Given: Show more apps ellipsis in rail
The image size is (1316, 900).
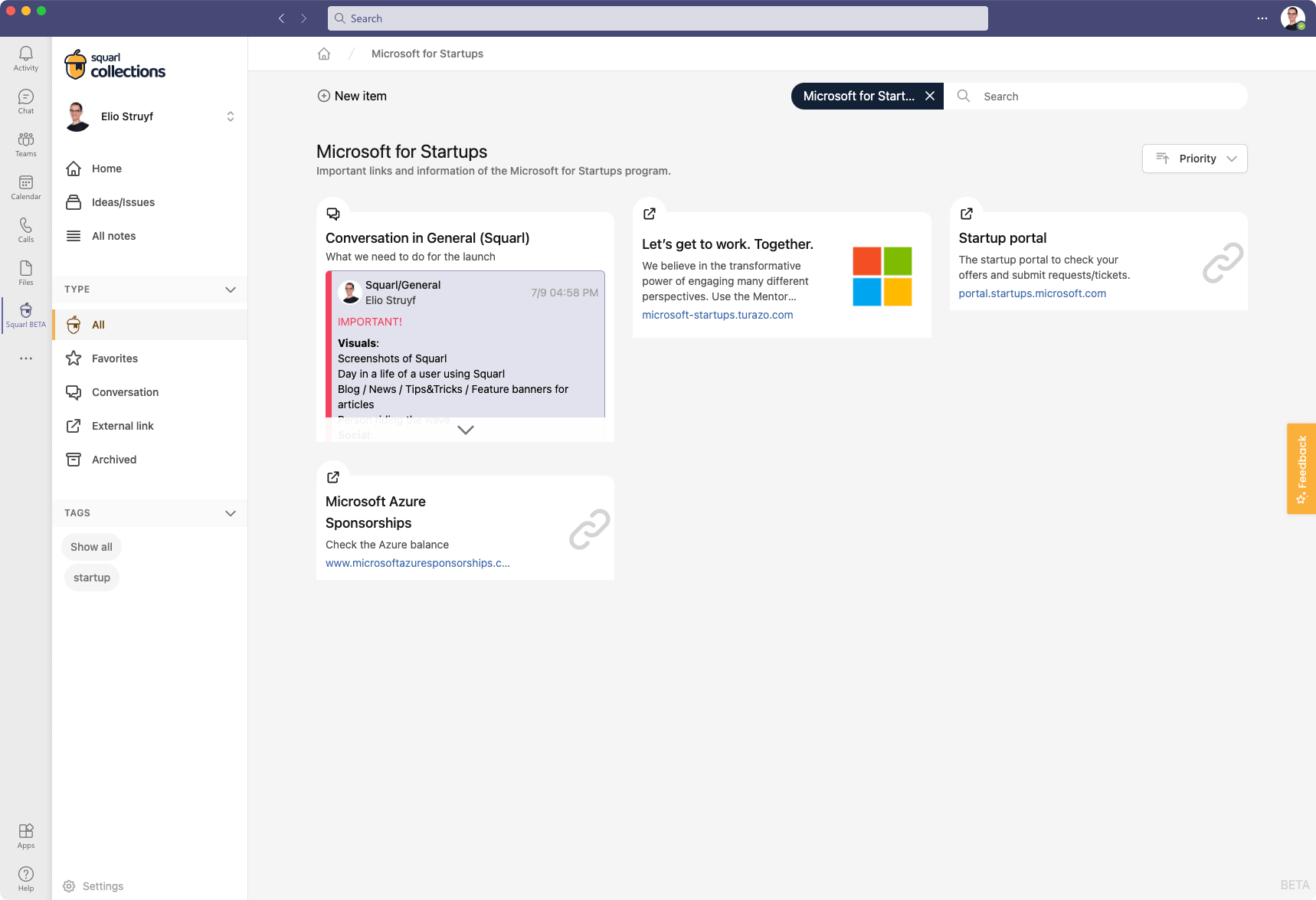Looking at the screenshot, I should 26,358.
